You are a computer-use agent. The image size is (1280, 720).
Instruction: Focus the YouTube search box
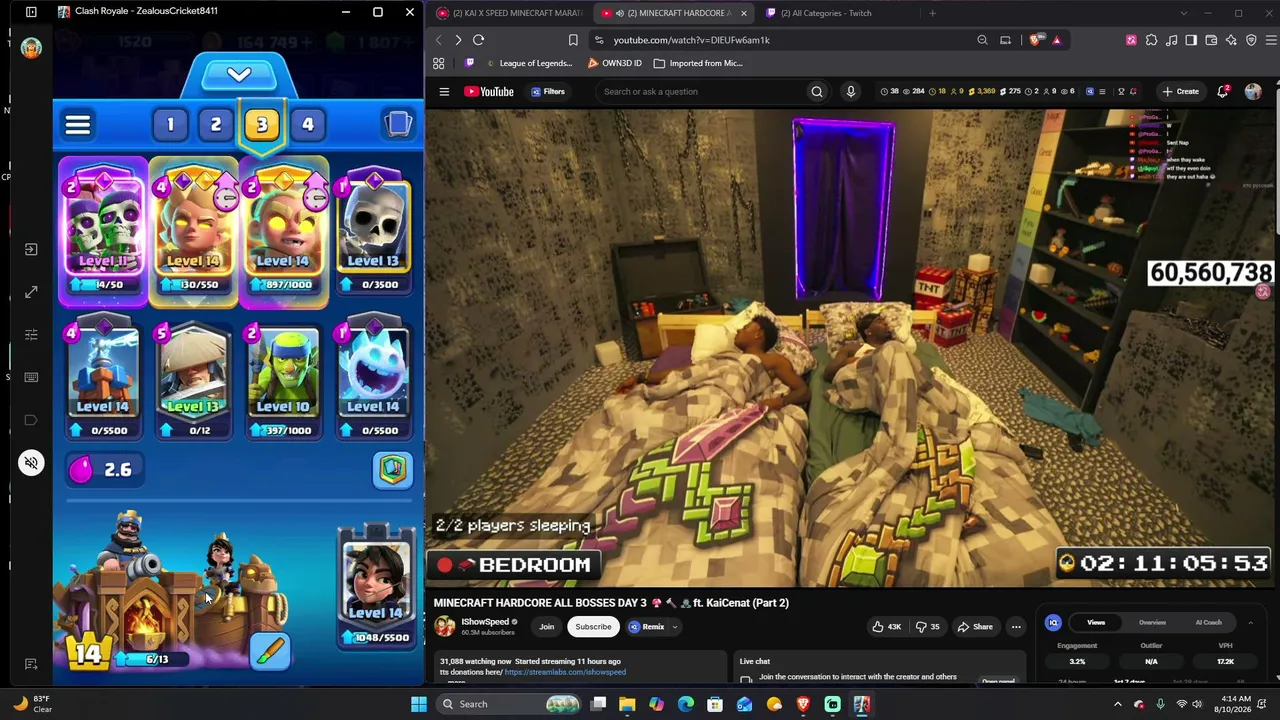[701, 92]
